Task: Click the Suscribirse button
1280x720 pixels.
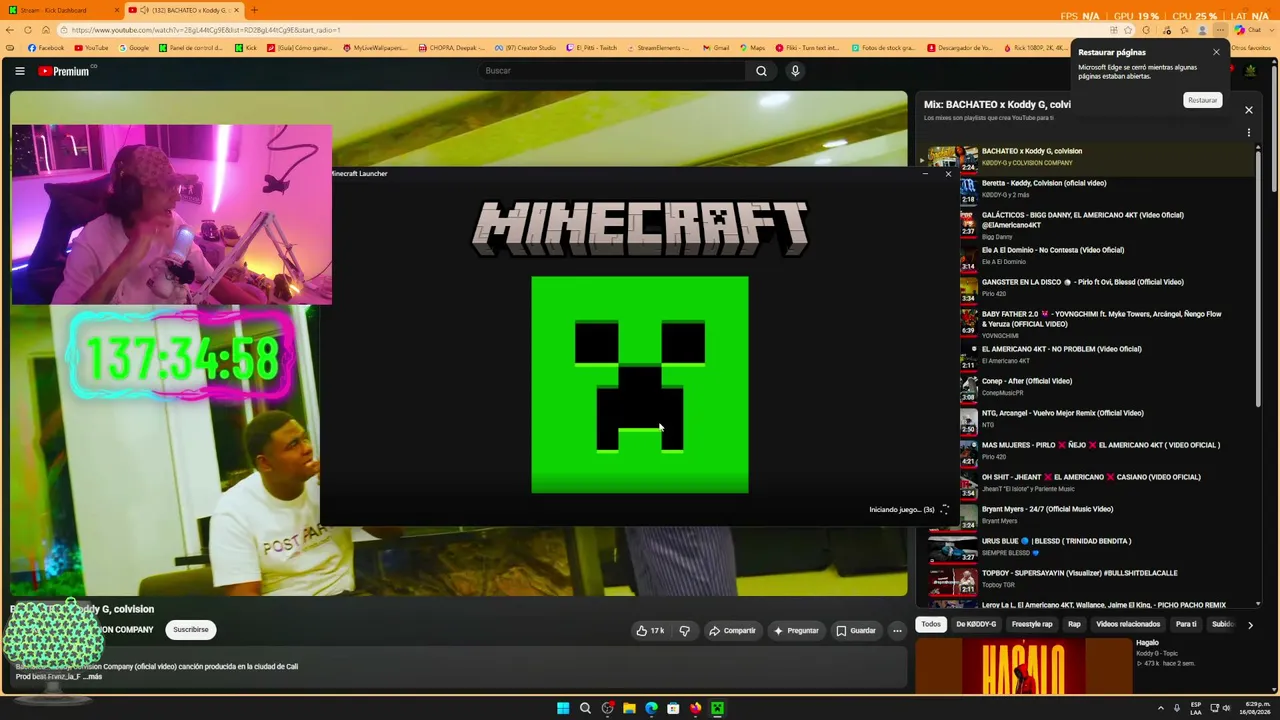Action: point(190,630)
